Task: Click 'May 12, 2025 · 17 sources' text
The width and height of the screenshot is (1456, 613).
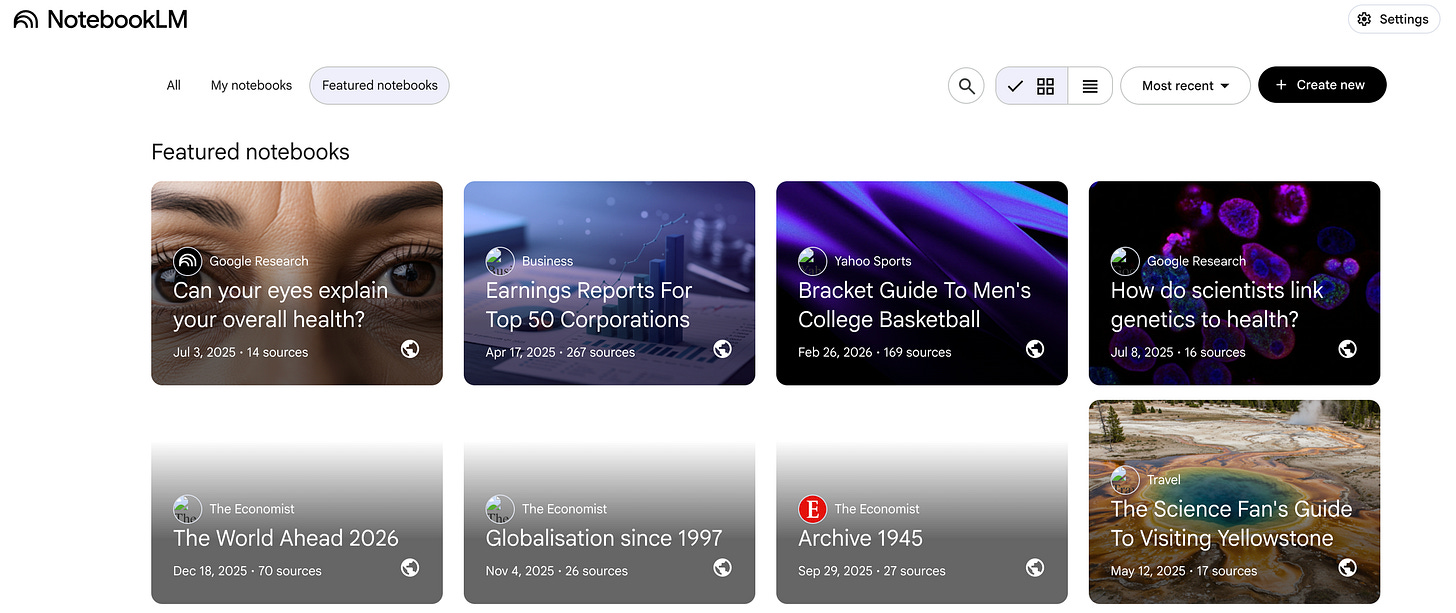Action: [1184, 571]
